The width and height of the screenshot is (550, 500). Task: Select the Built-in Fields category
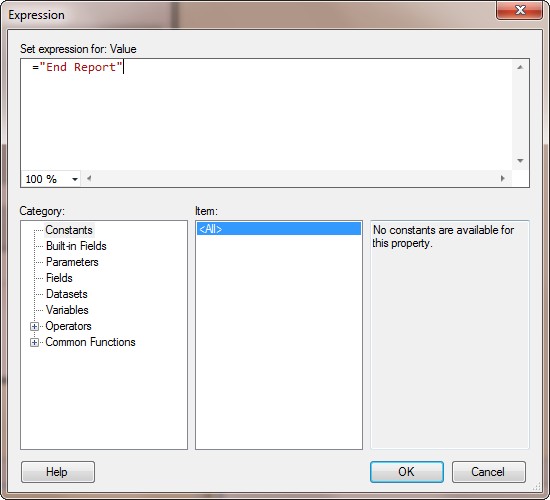coord(76,246)
